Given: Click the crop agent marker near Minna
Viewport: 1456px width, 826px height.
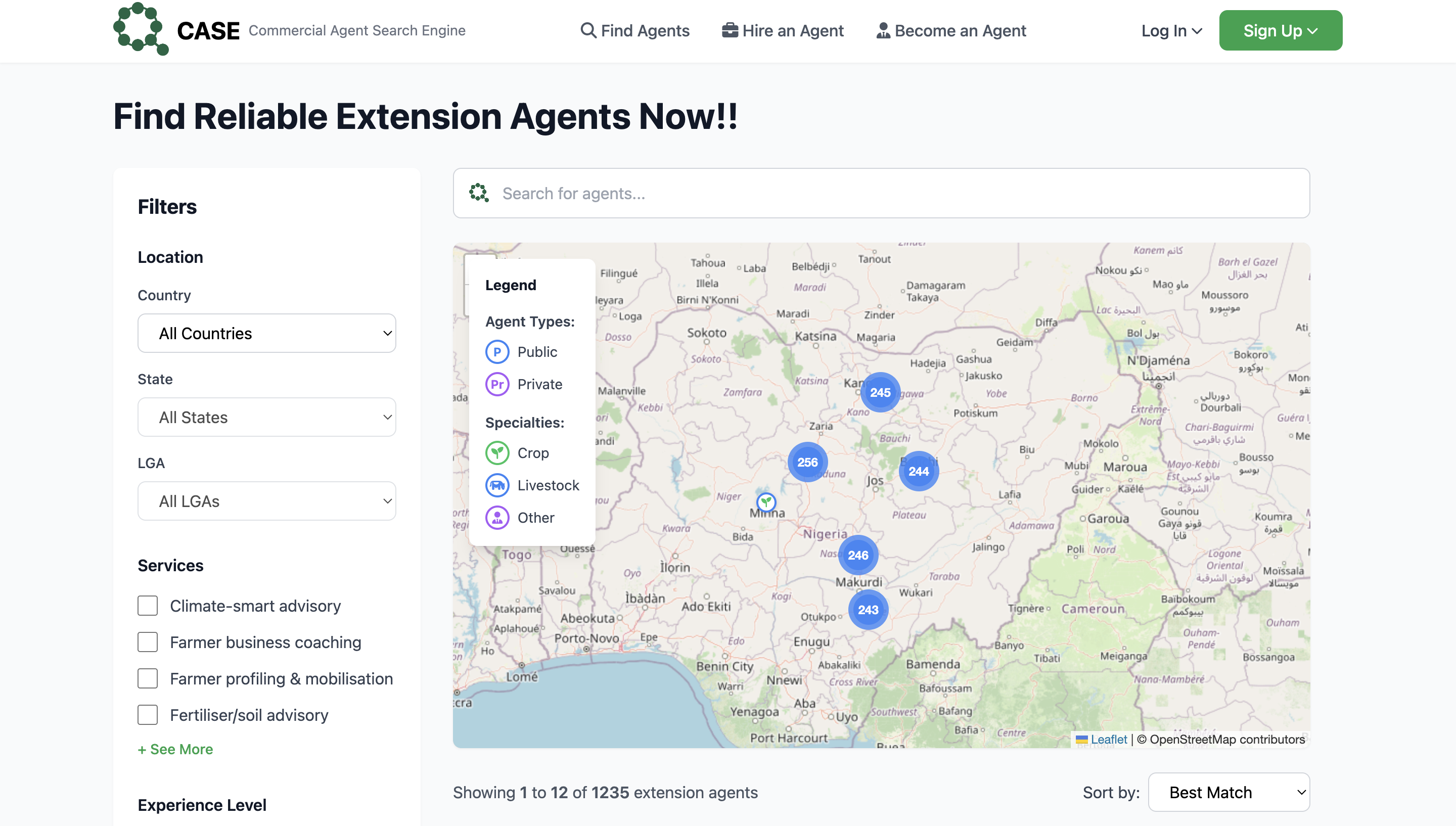Looking at the screenshot, I should [x=766, y=501].
